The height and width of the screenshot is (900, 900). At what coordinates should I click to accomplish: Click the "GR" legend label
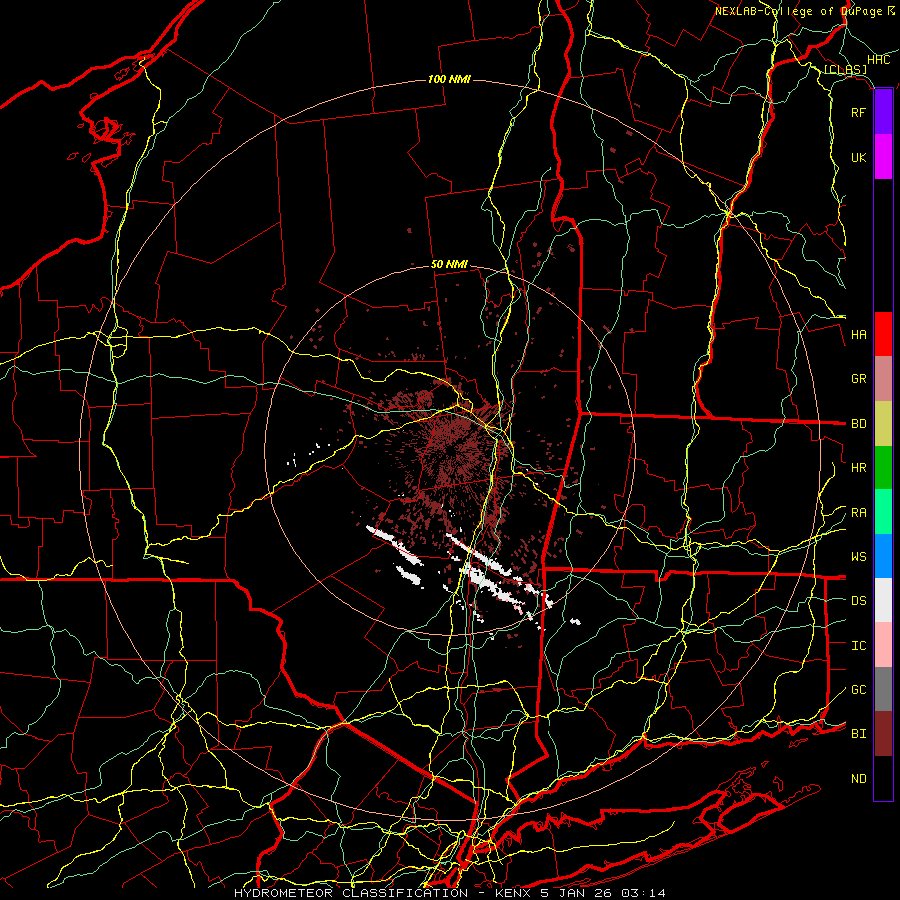(858, 379)
